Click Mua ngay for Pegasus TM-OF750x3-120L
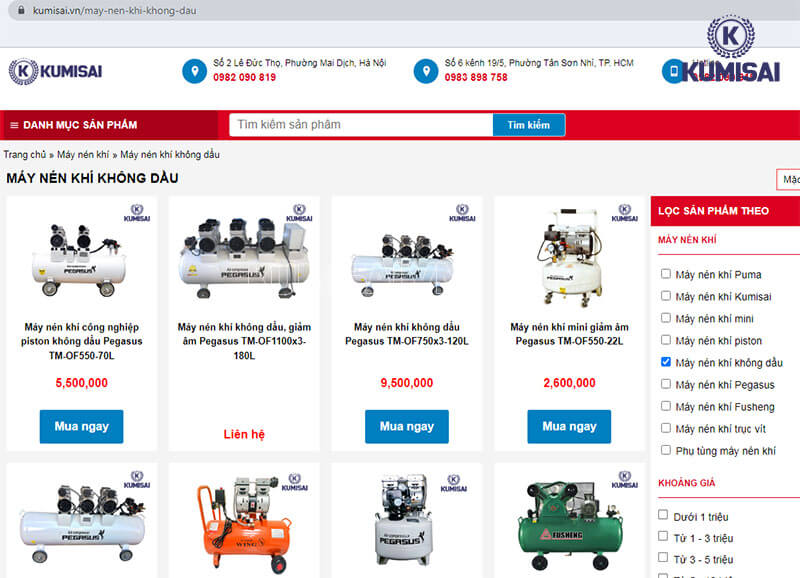 tap(407, 426)
